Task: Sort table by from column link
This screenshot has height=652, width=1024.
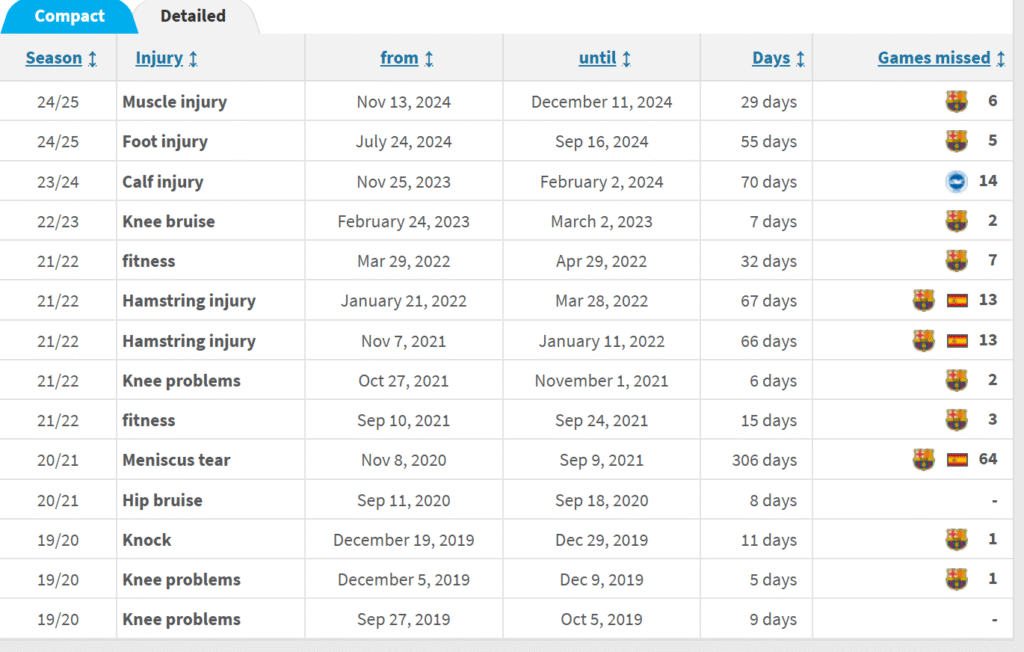Action: coord(399,58)
